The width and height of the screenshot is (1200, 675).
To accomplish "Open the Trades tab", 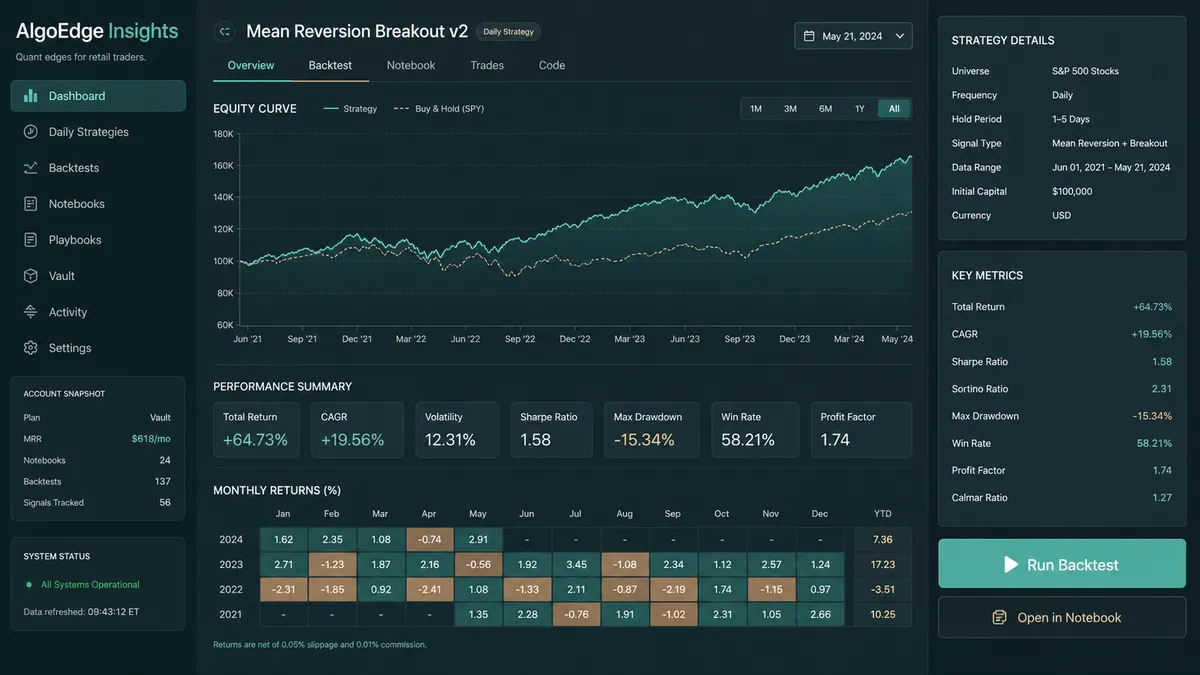I will point(487,65).
